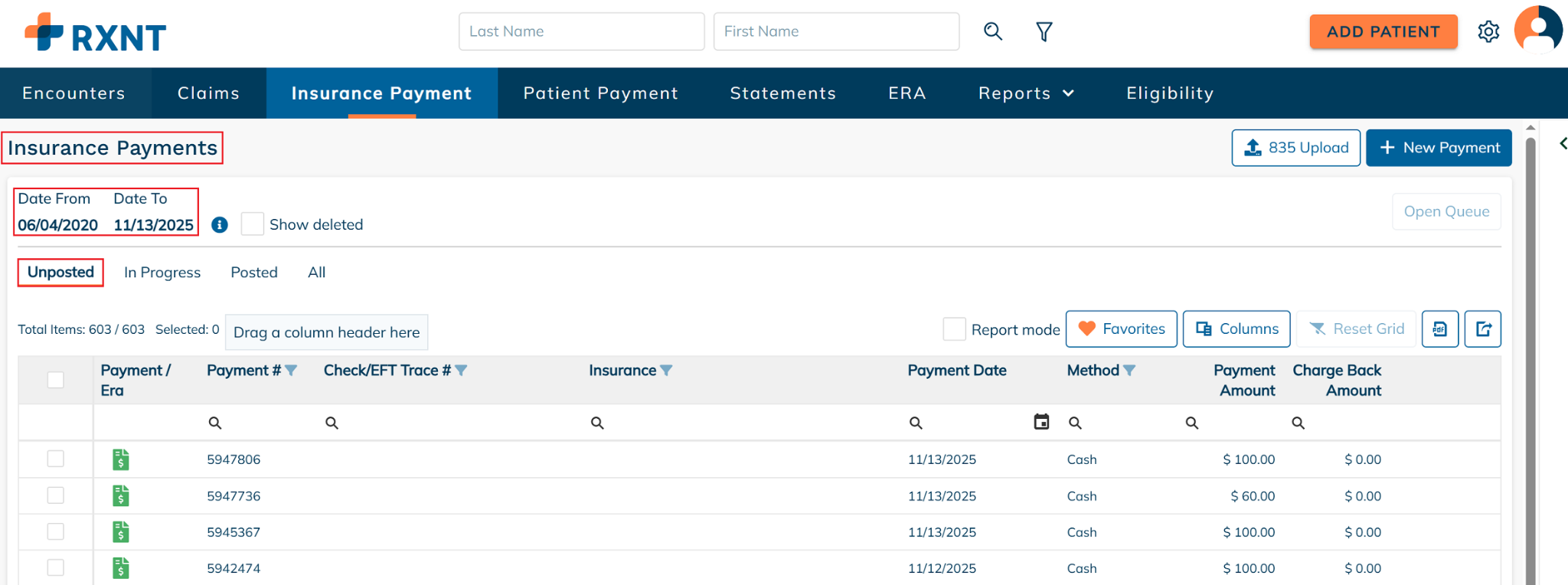Screen dimensions: 1568x585
Task: Click the export grid share icon
Action: [1482, 329]
